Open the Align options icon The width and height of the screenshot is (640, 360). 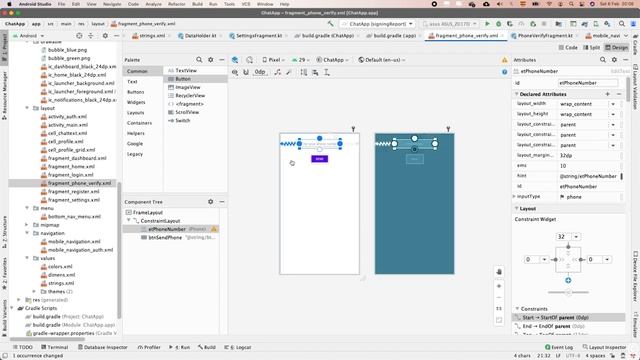[x=315, y=72]
